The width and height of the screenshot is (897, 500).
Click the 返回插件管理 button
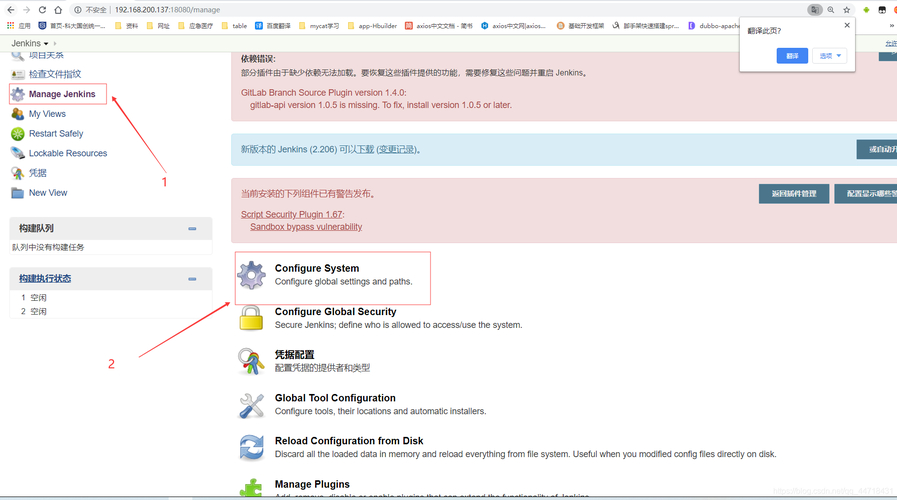click(x=793, y=193)
